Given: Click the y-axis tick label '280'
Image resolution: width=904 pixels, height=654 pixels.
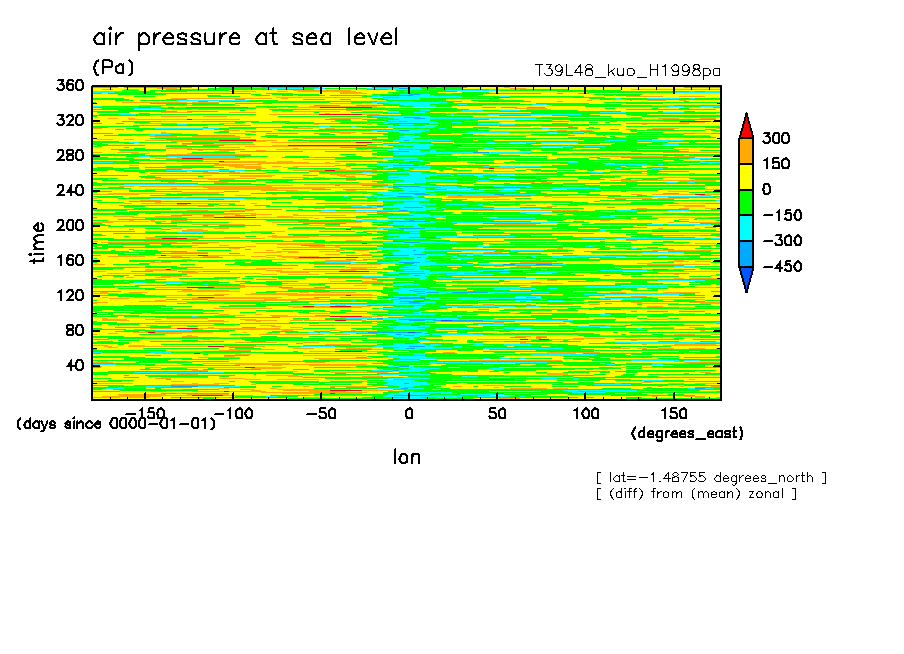Looking at the screenshot, I should pyautogui.click(x=70, y=156).
